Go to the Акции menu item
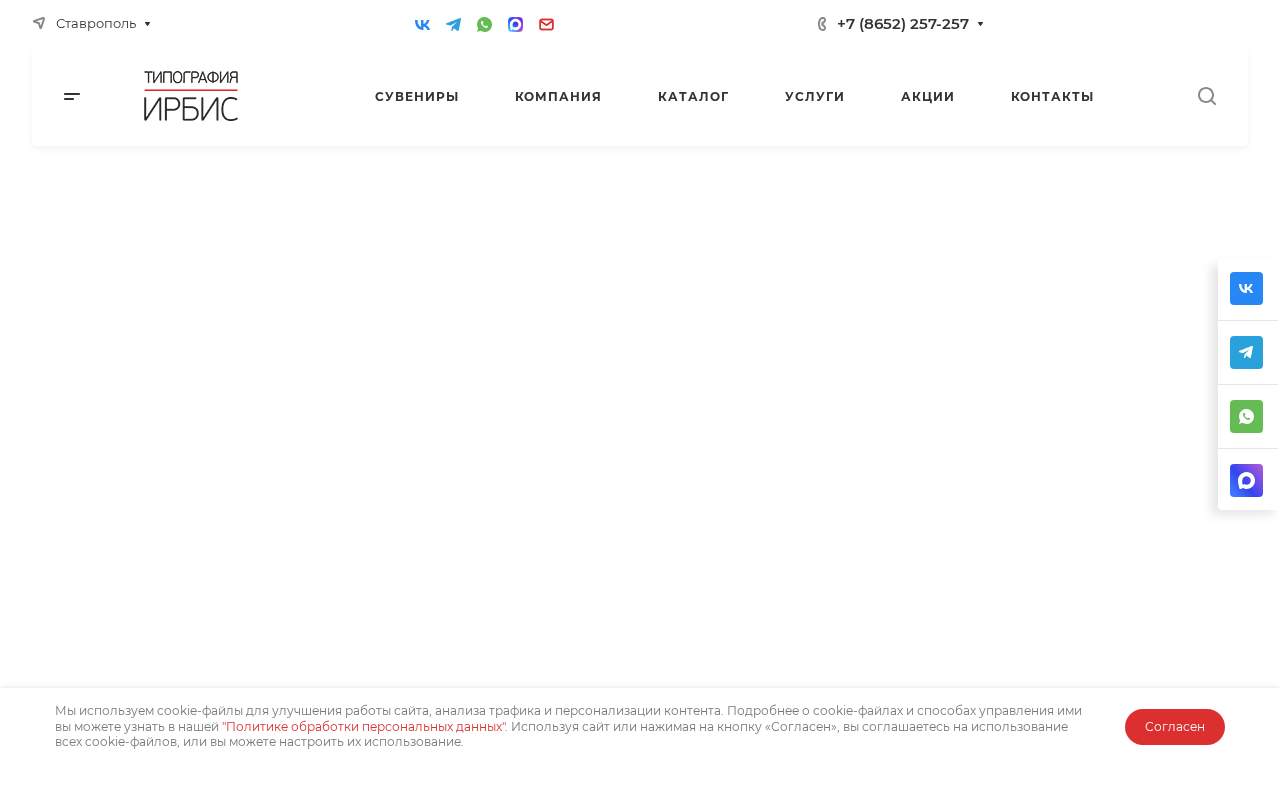This screenshot has width=1280, height=800. click(x=928, y=96)
